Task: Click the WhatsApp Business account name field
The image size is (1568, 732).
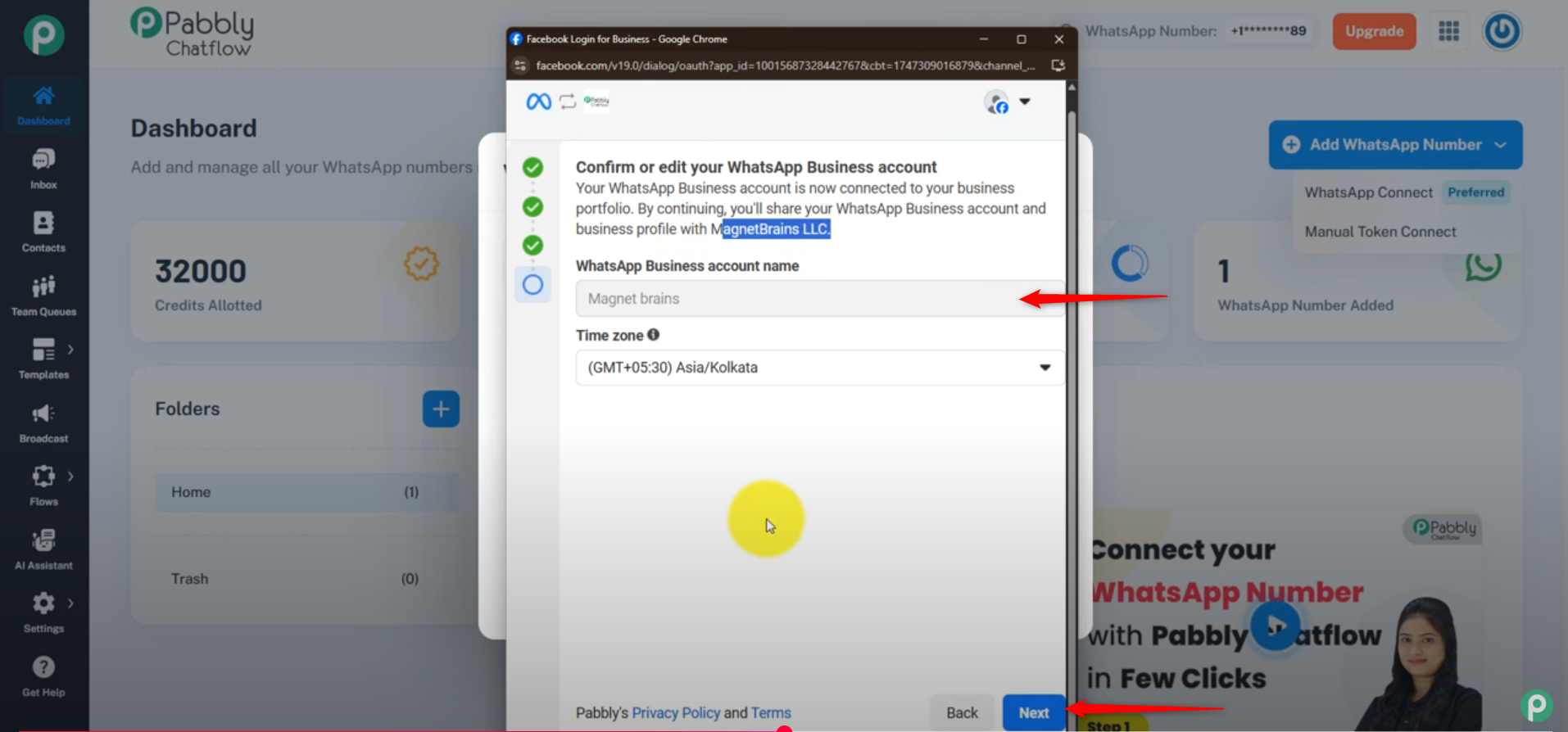Action: point(819,299)
